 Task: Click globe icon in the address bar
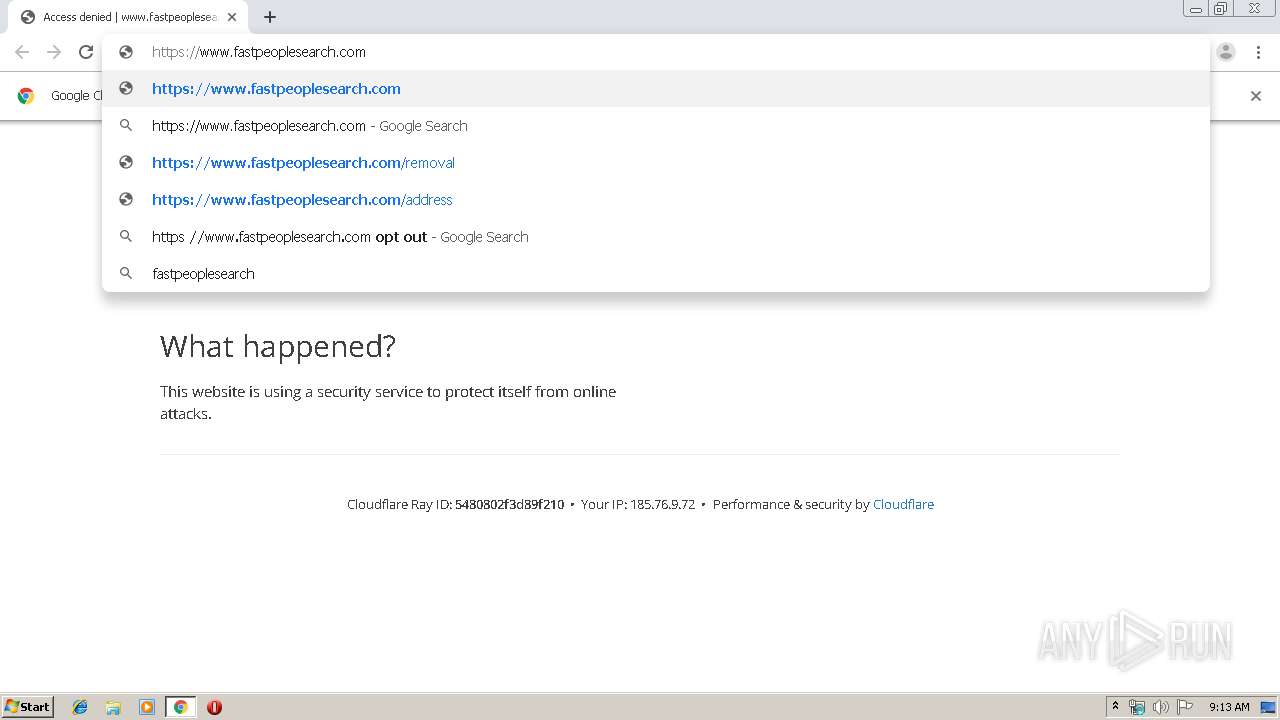pos(126,52)
